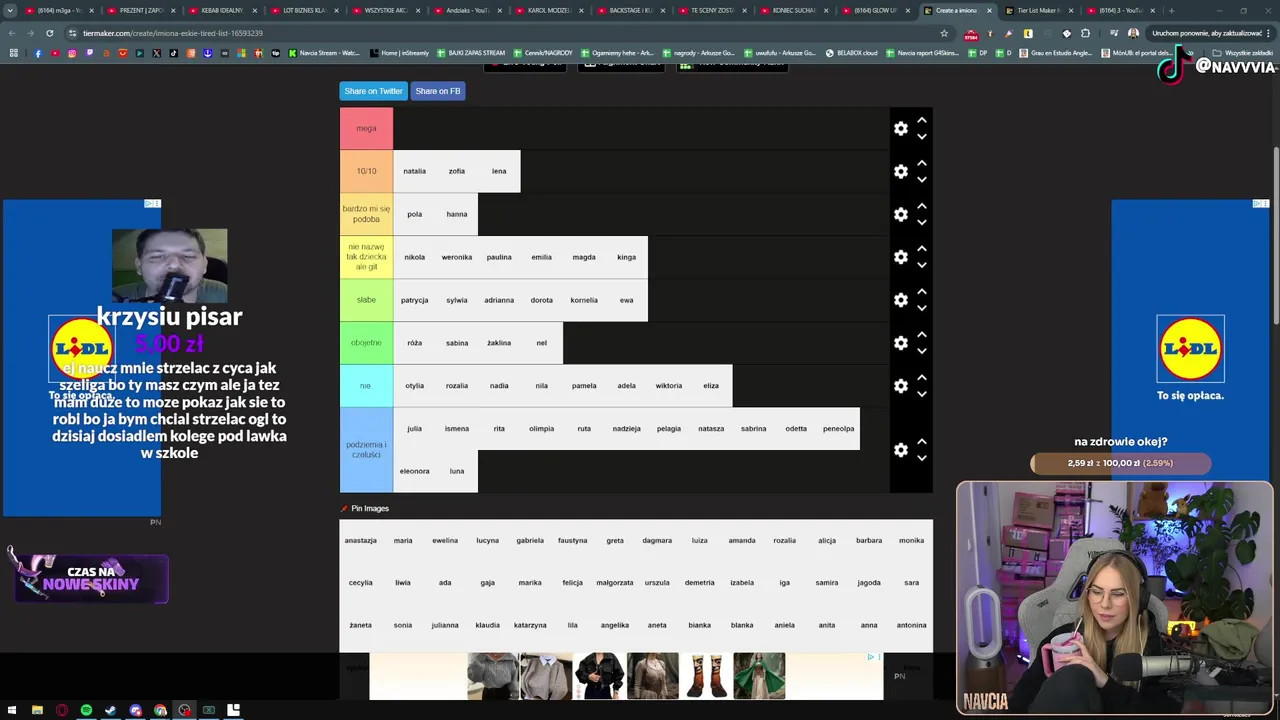Open settings gear for the słabe tier
1280x720 pixels.
(x=901, y=300)
